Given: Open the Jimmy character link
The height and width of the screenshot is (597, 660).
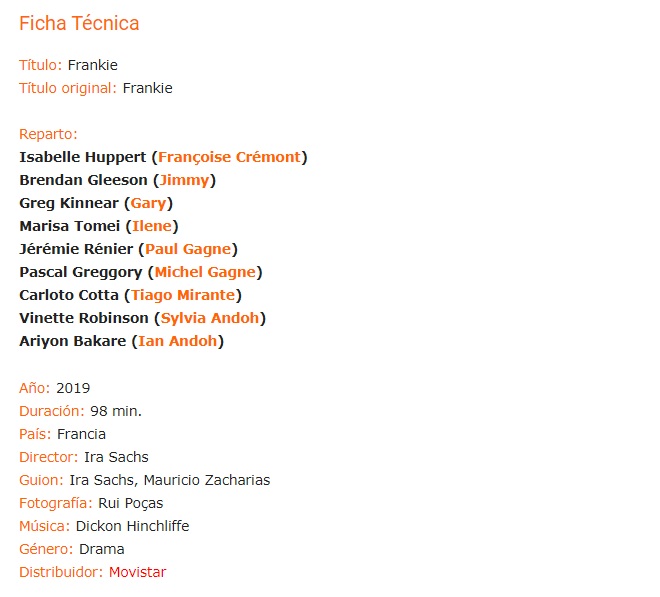Looking at the screenshot, I should (x=184, y=180).
